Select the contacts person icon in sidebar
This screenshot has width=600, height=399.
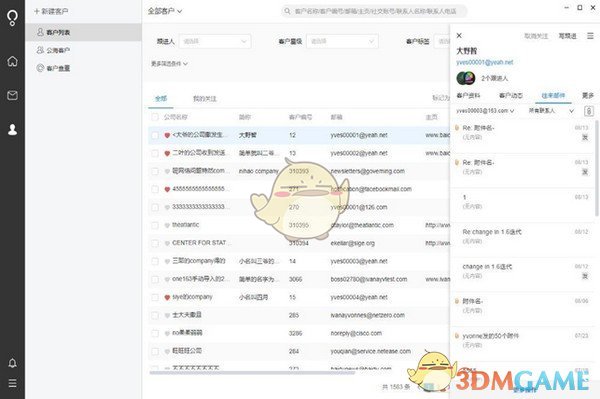pos(12,130)
